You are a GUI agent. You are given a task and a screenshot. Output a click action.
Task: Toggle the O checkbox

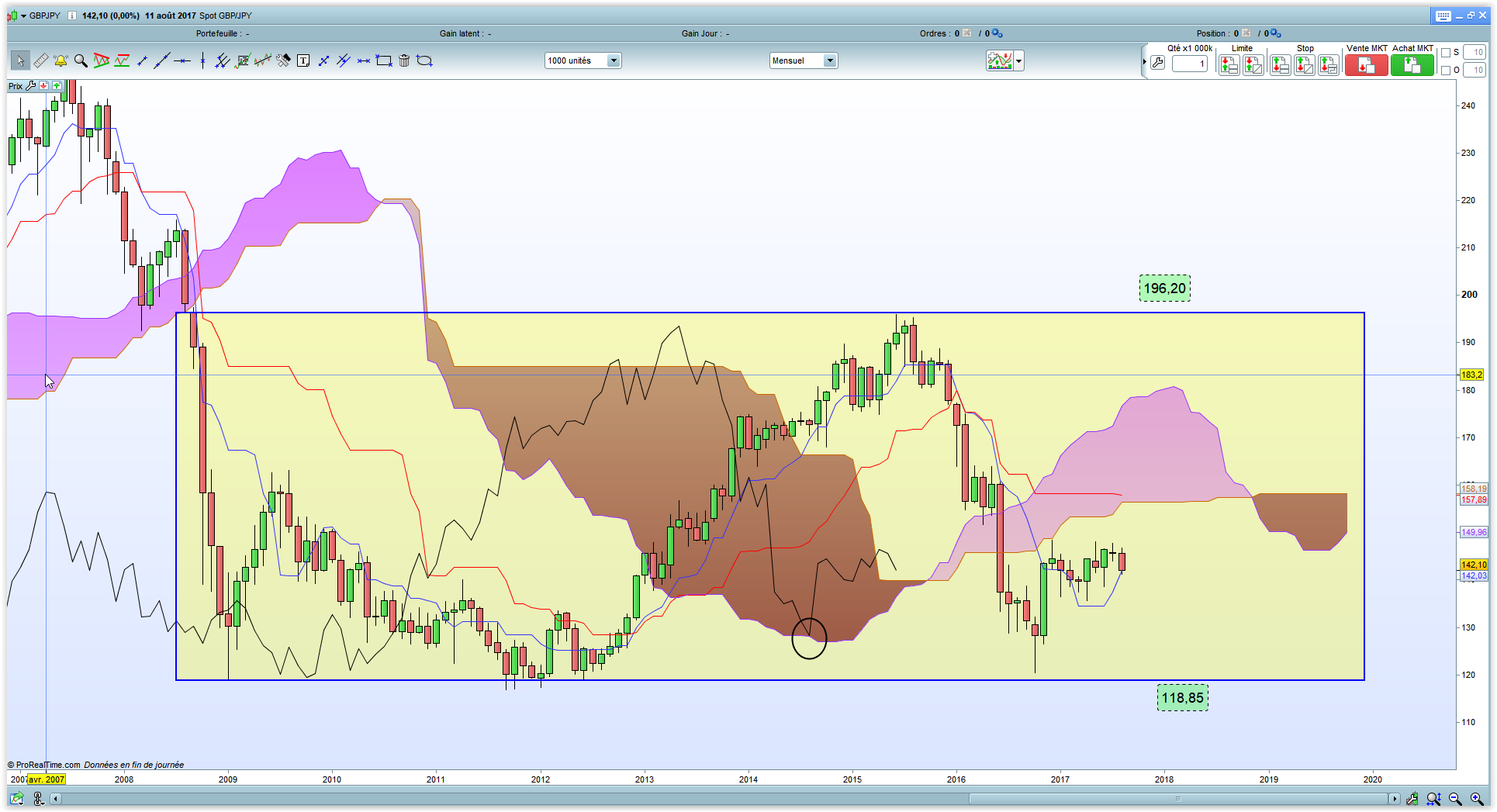1446,71
